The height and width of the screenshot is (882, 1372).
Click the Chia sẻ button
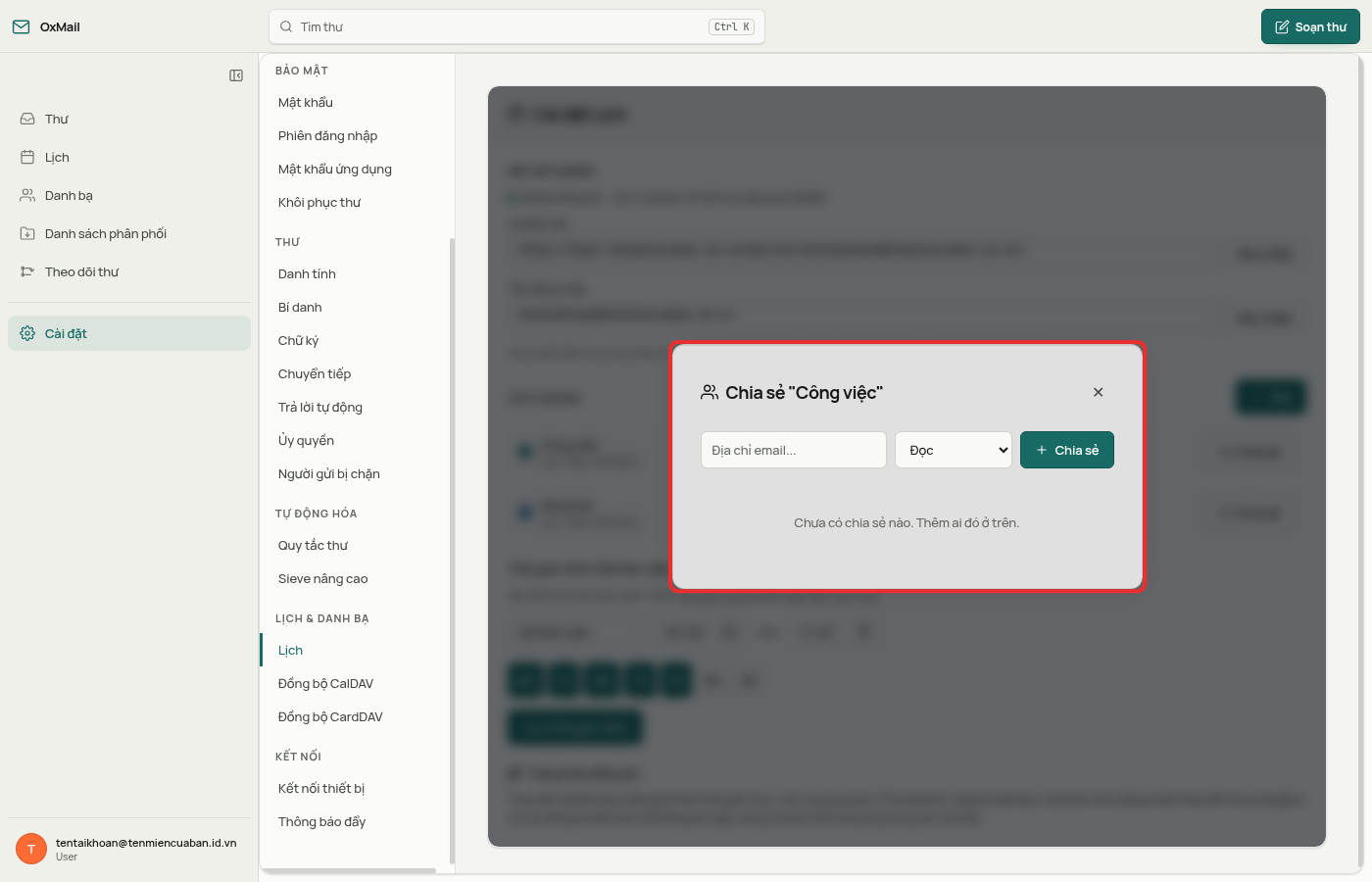click(1067, 450)
